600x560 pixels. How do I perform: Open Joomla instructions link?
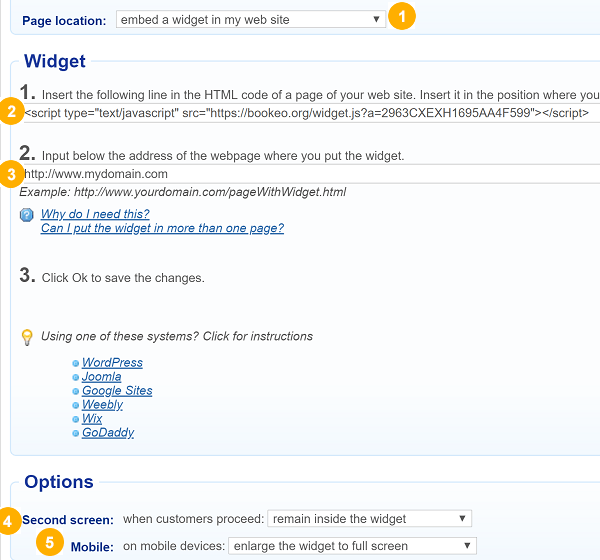coord(101,377)
